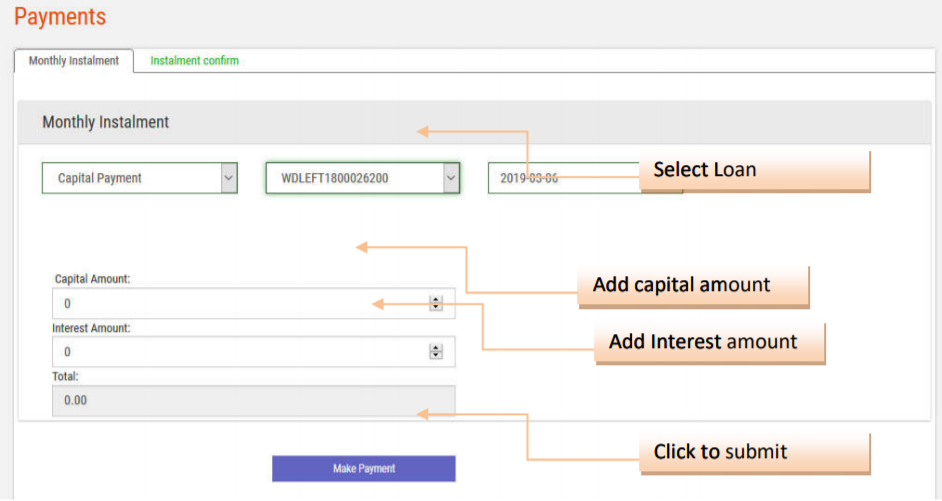942x501 pixels.
Task: Click the Interest Amount spinner arrows
Action: click(x=436, y=351)
